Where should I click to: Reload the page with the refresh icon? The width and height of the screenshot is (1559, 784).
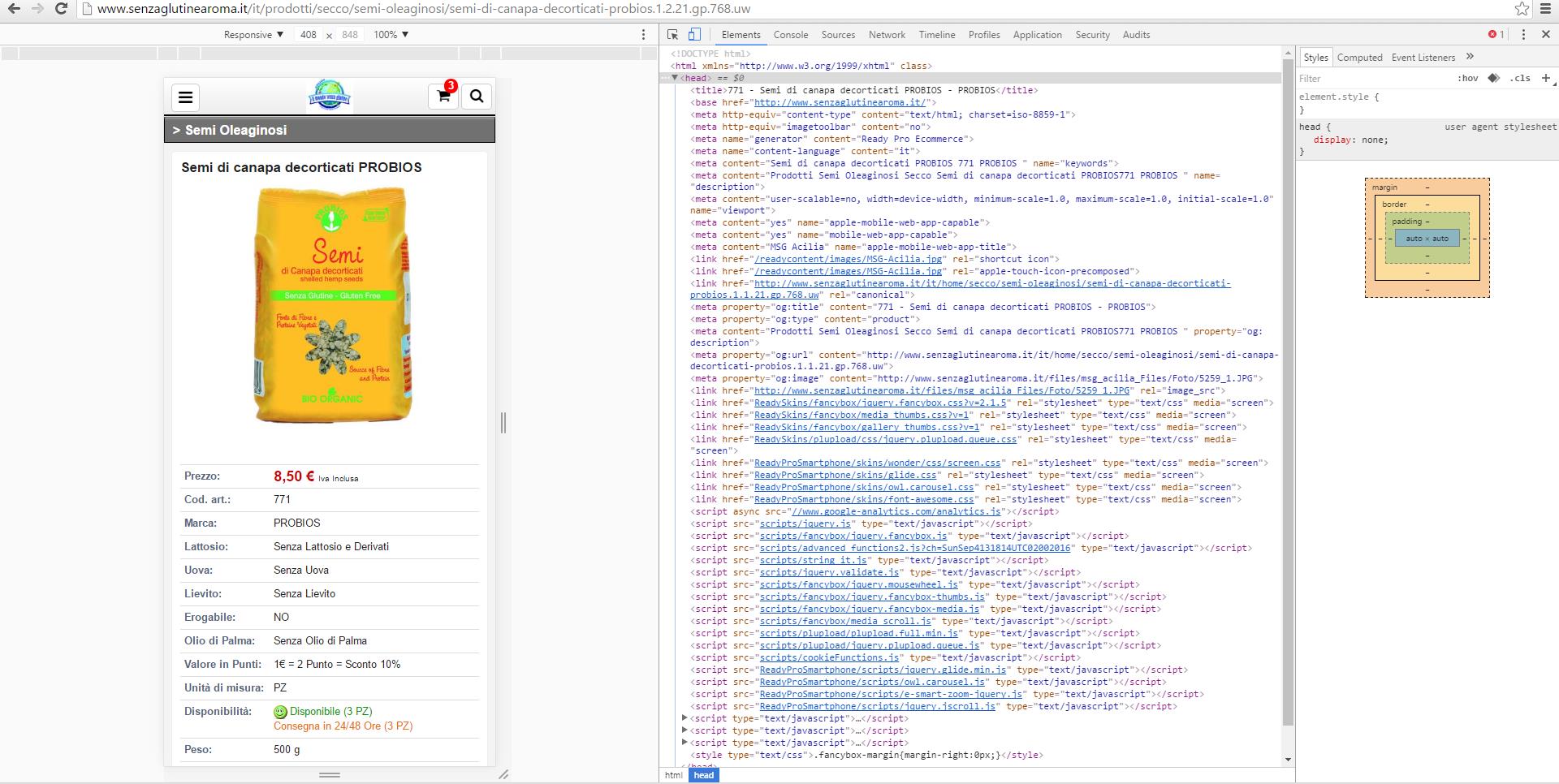[x=61, y=9]
